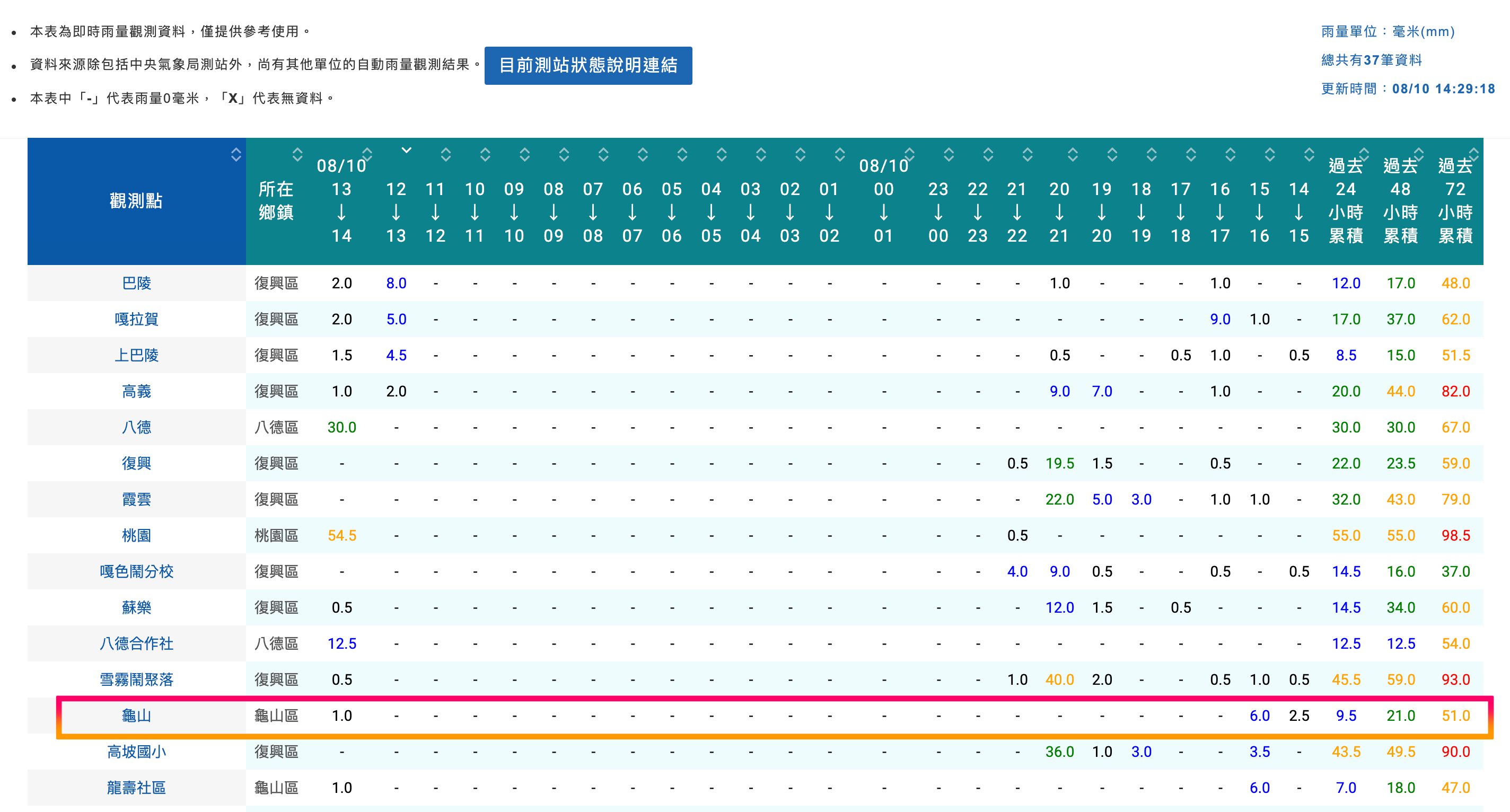Sort by 觀測點 column sort arrows
1510x812 pixels.
pos(235,155)
